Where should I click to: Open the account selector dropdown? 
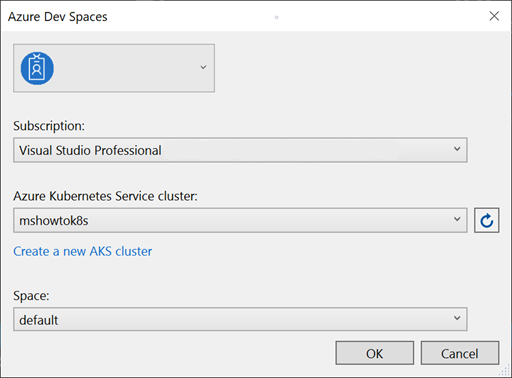pos(114,68)
